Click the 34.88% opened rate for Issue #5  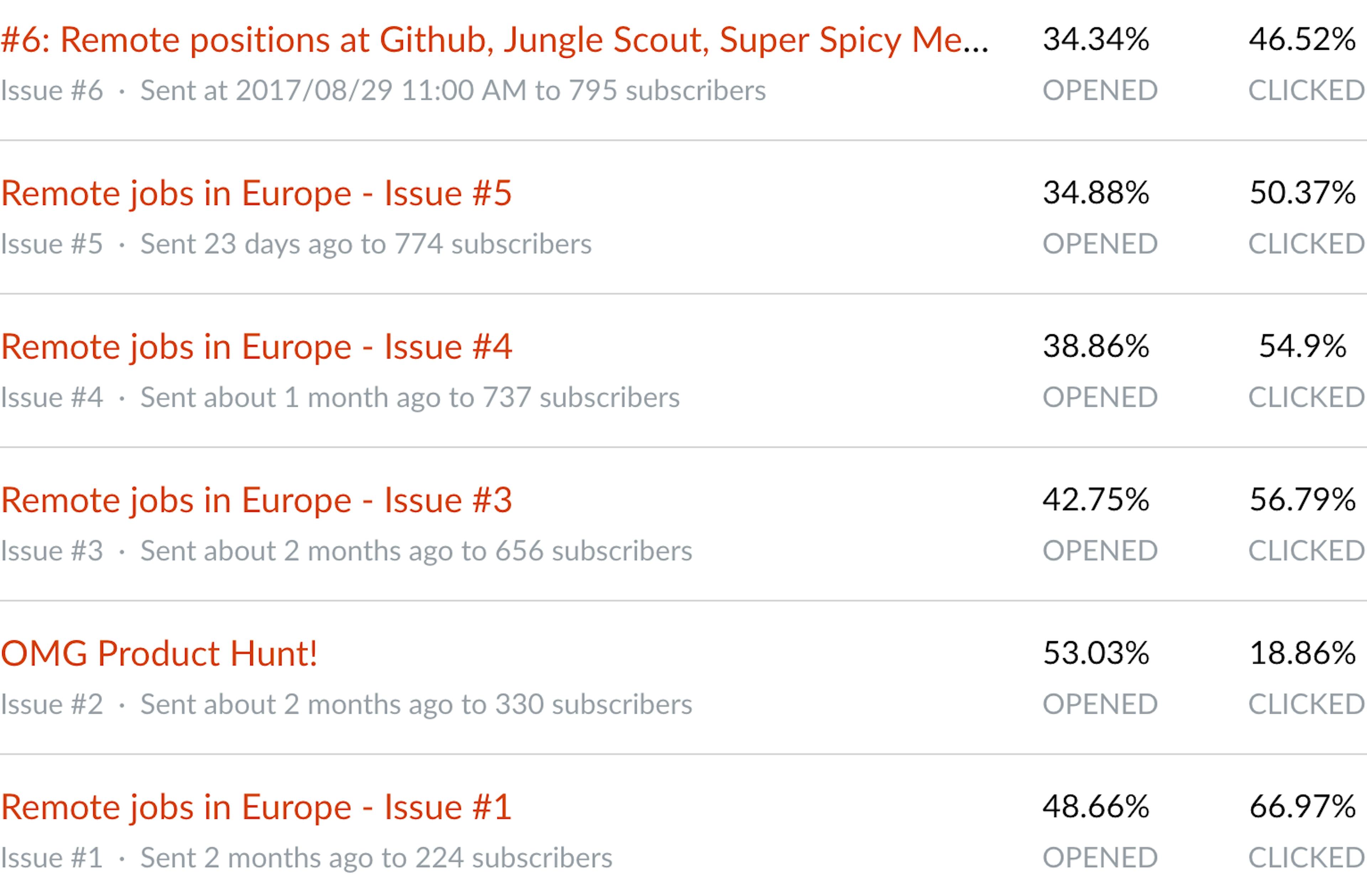tap(1096, 193)
